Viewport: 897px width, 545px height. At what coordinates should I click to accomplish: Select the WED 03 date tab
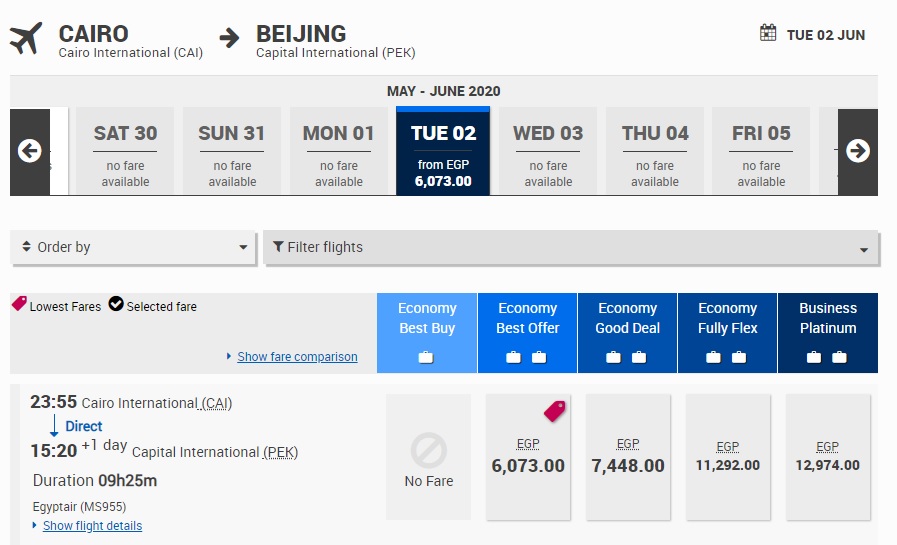548,151
